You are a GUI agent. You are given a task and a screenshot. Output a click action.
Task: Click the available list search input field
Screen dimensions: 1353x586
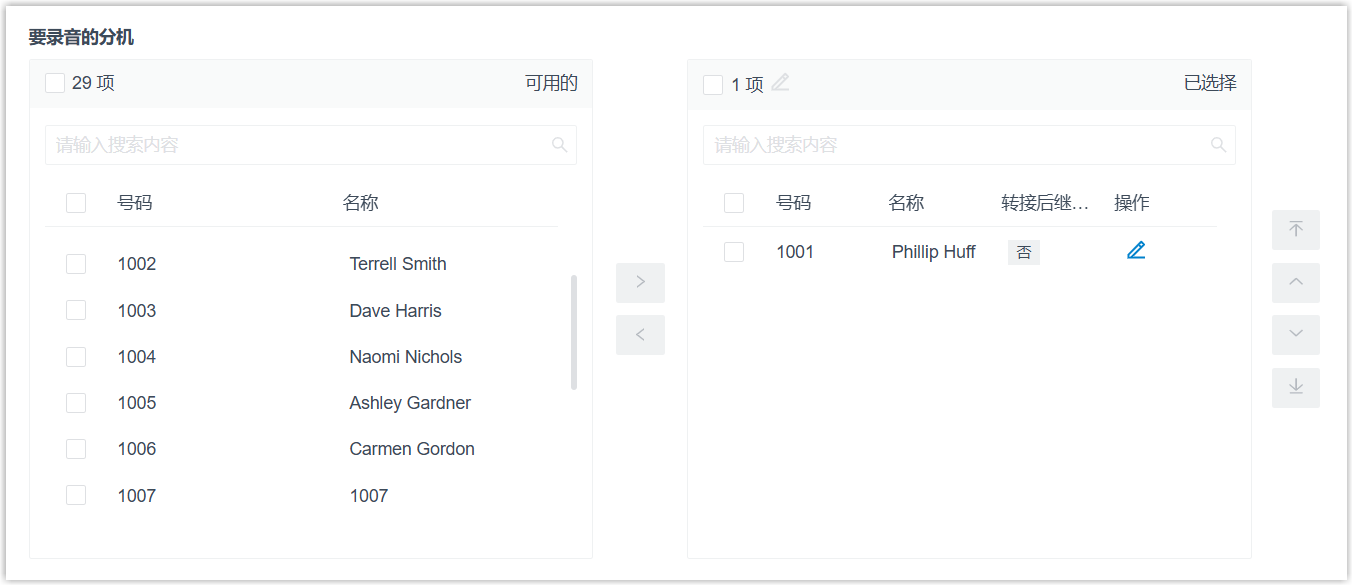pyautogui.click(x=300, y=145)
